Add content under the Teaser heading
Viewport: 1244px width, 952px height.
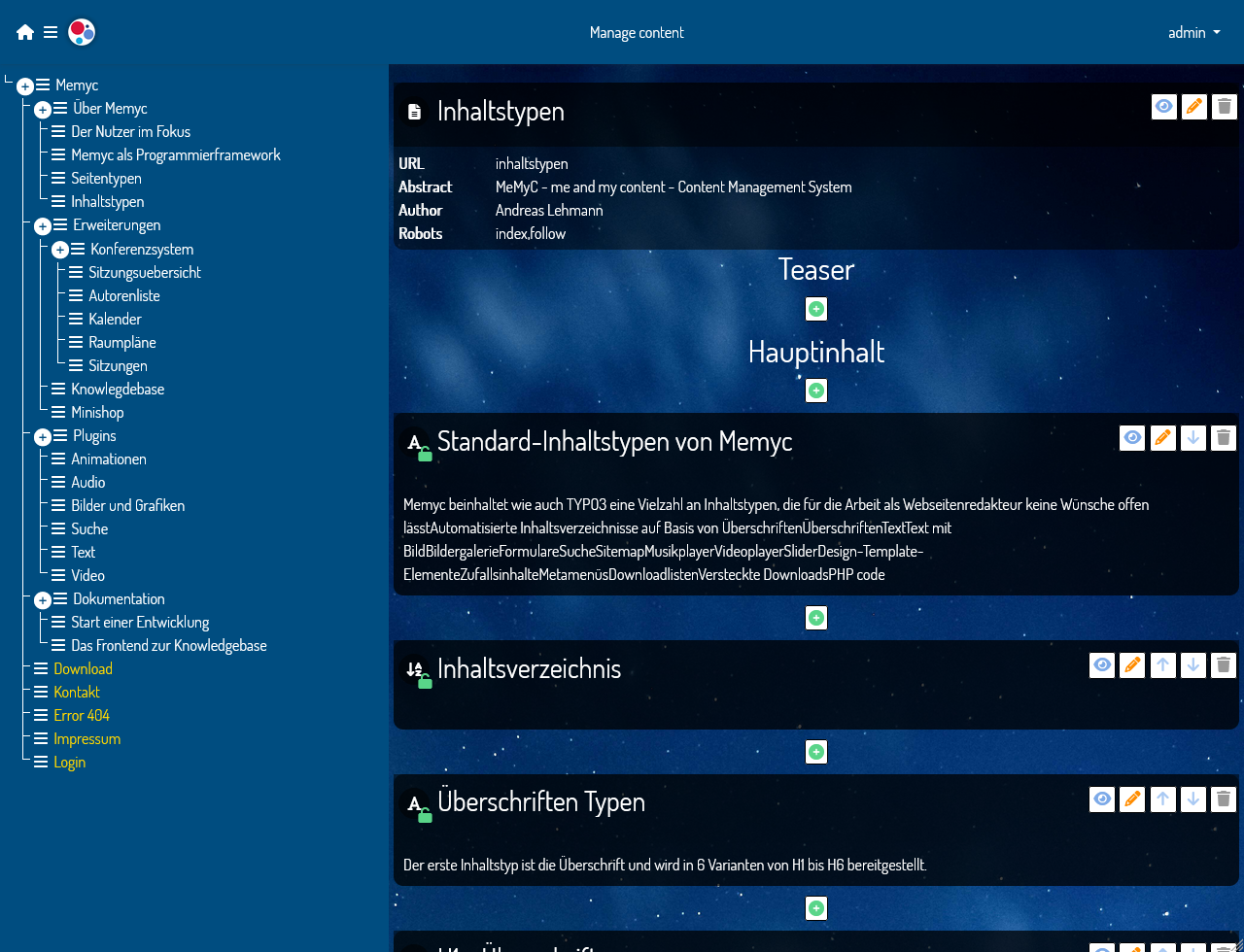coord(816,309)
